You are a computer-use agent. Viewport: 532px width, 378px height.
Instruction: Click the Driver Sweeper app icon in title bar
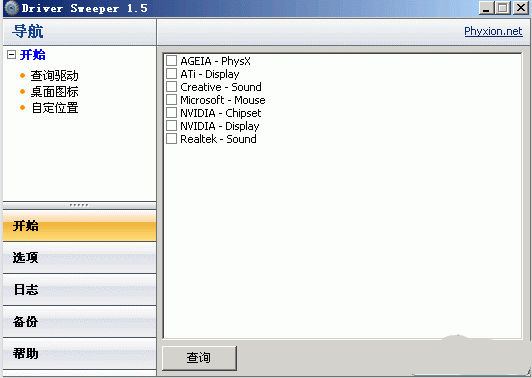[x=12, y=8]
